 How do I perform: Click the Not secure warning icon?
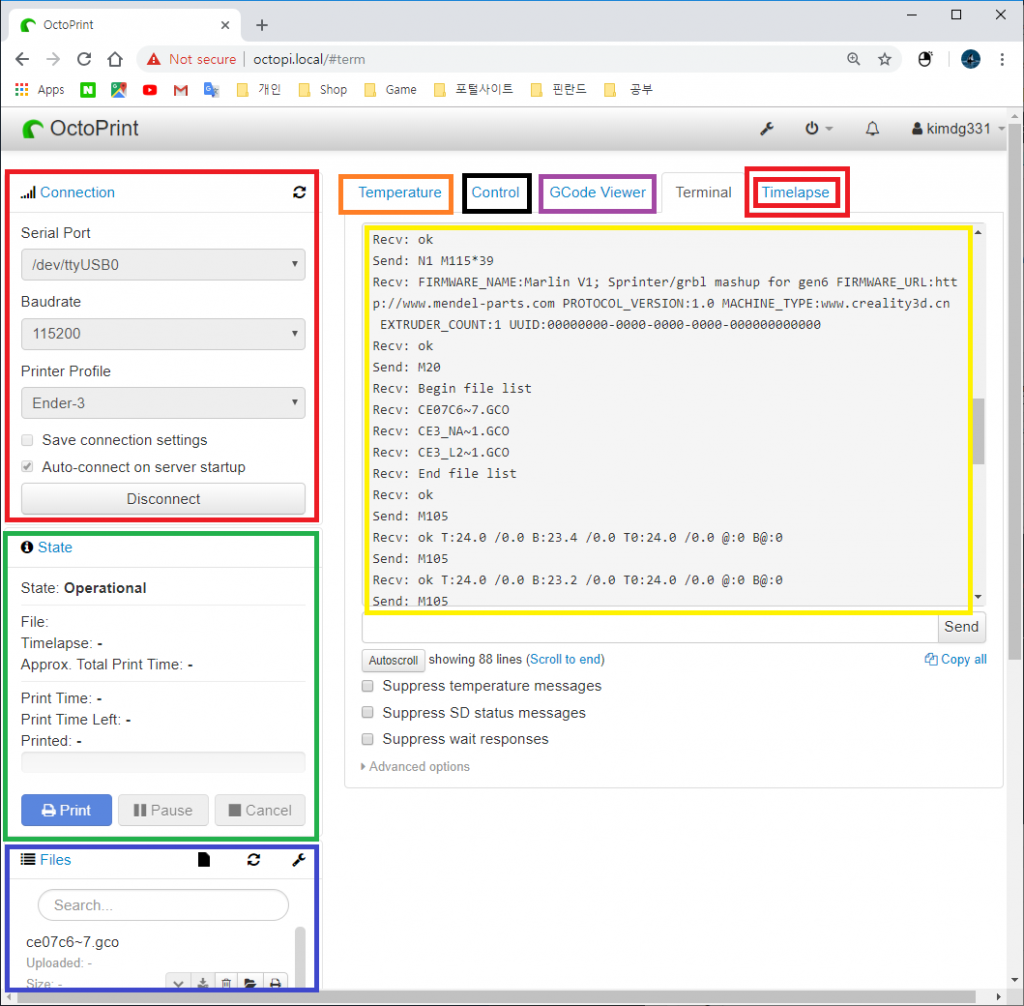[153, 59]
